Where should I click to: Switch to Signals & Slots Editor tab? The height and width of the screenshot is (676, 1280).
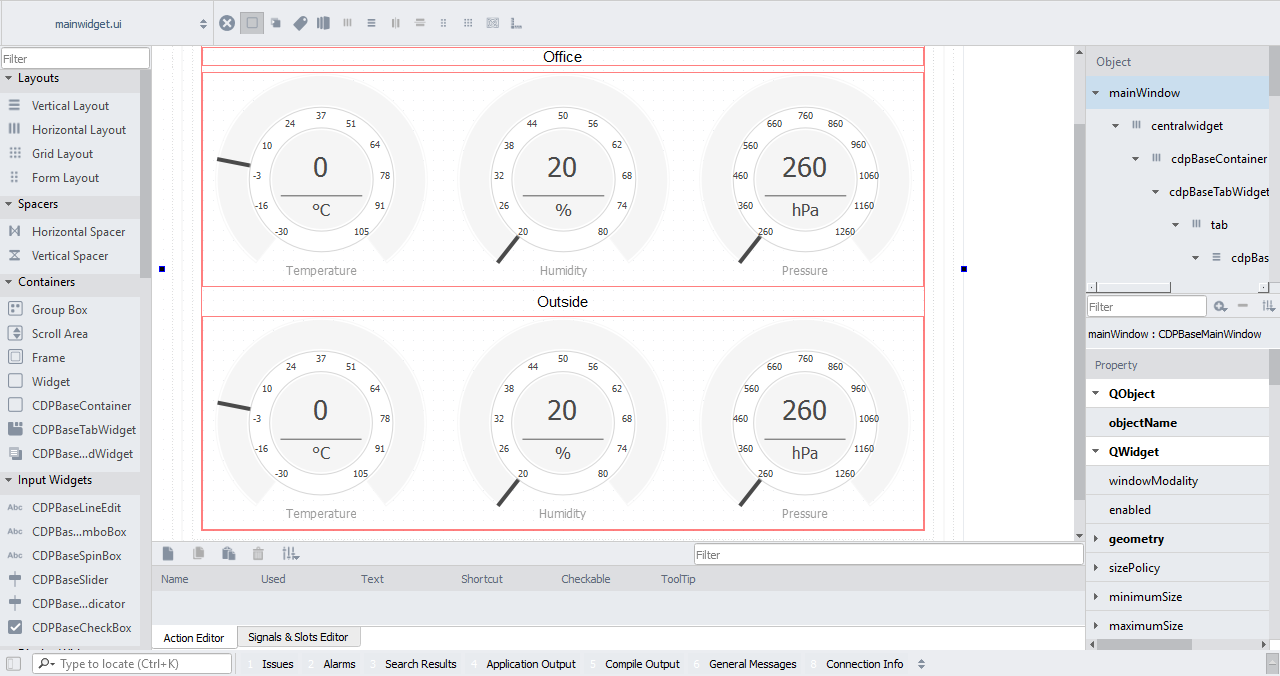[298, 637]
